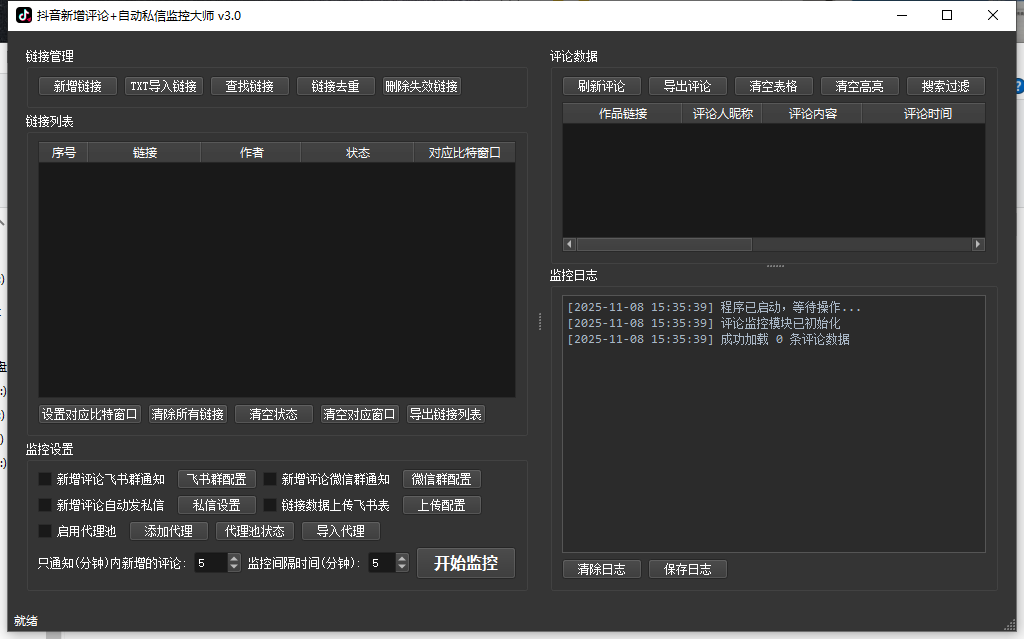Click 导出评论 to export comments

tap(687, 86)
